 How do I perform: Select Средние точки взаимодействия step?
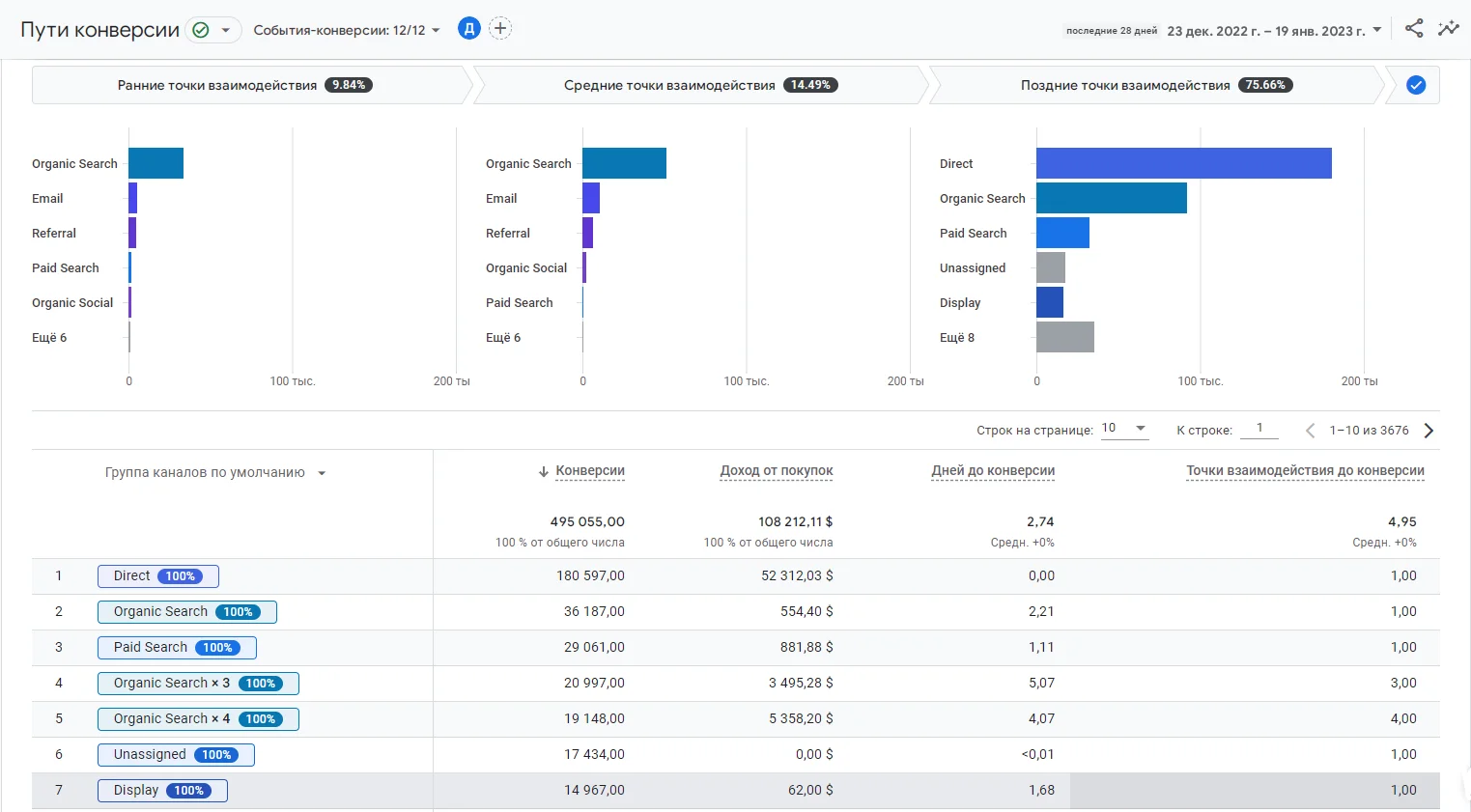pos(700,85)
